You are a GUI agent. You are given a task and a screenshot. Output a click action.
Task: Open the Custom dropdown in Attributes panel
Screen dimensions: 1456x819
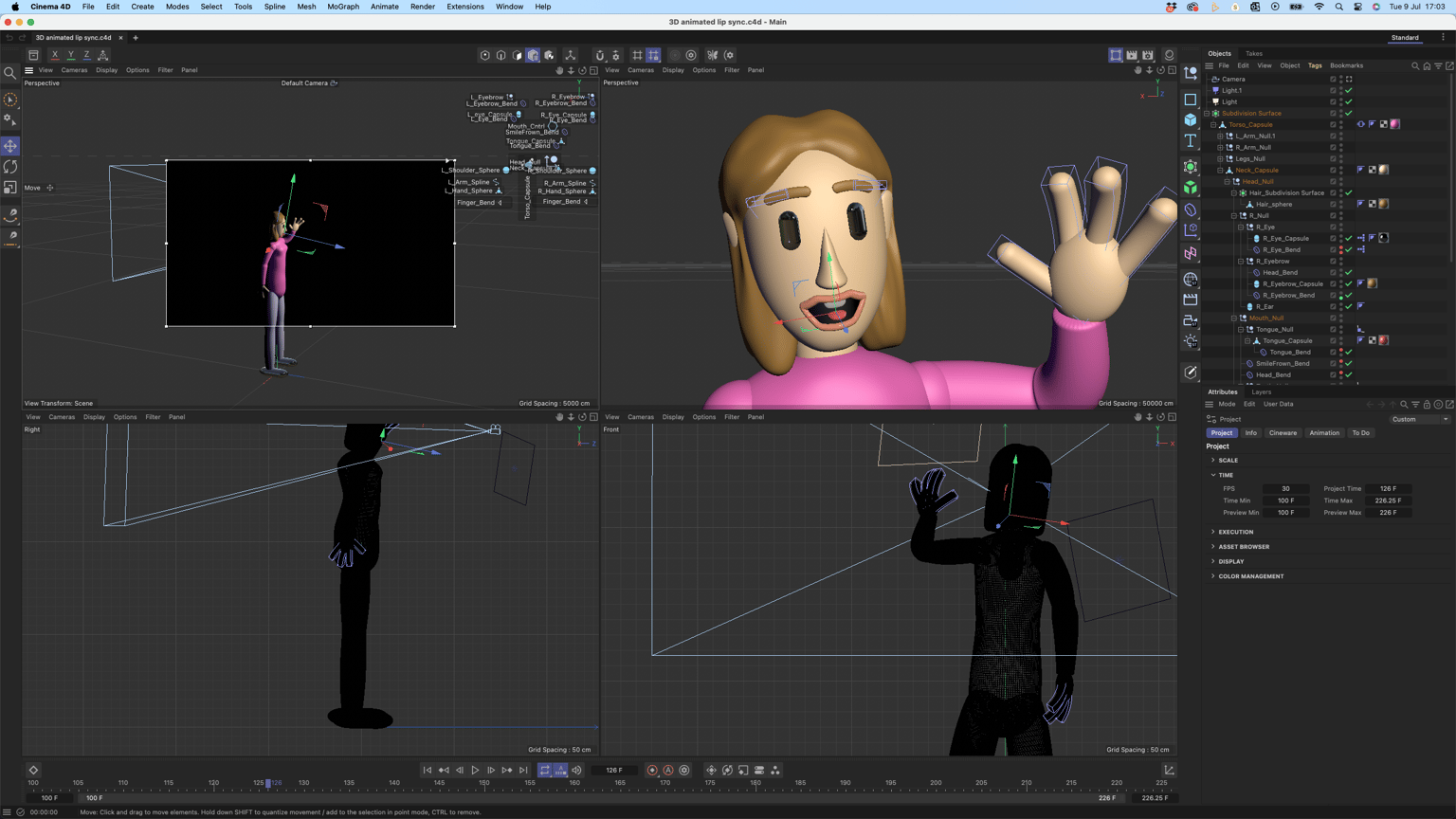(1419, 419)
